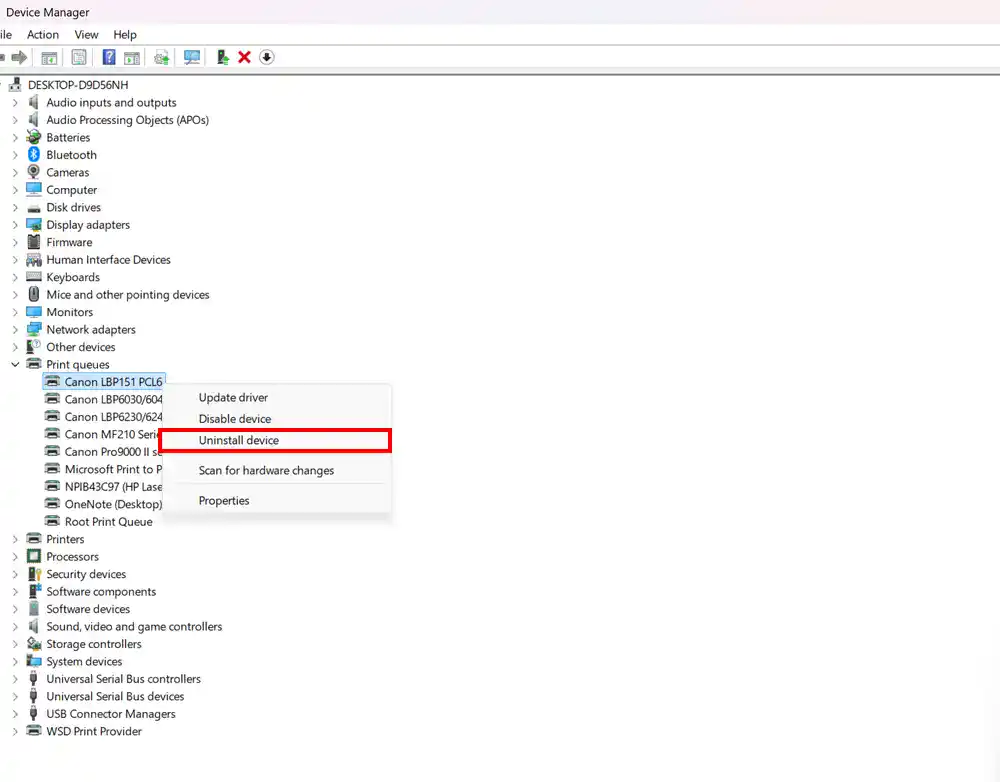Open the View menu
The height and width of the screenshot is (782, 1000).
click(x=86, y=35)
